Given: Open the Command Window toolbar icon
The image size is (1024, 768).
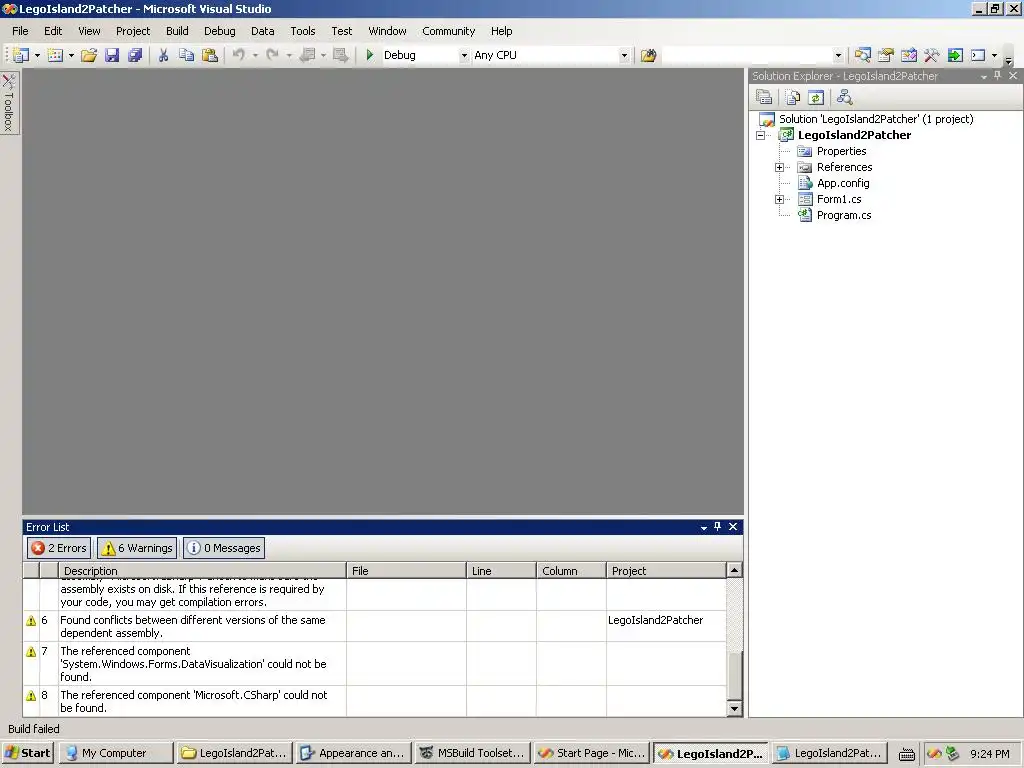Looking at the screenshot, I should pyautogui.click(x=978, y=56).
